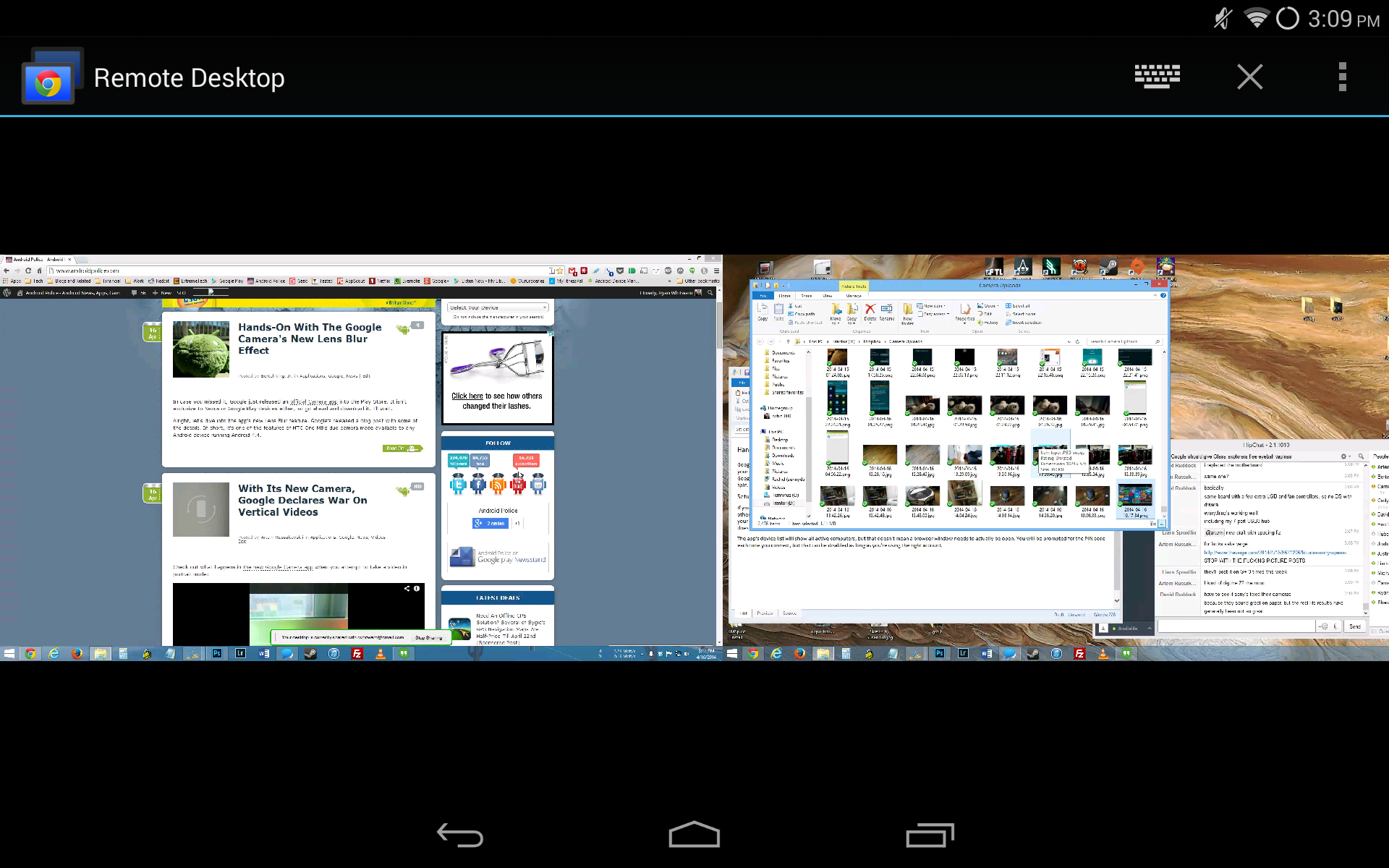Show the on-screen keyboard in Remote Desktop
Screen dimensions: 1389x868
click(1156, 77)
